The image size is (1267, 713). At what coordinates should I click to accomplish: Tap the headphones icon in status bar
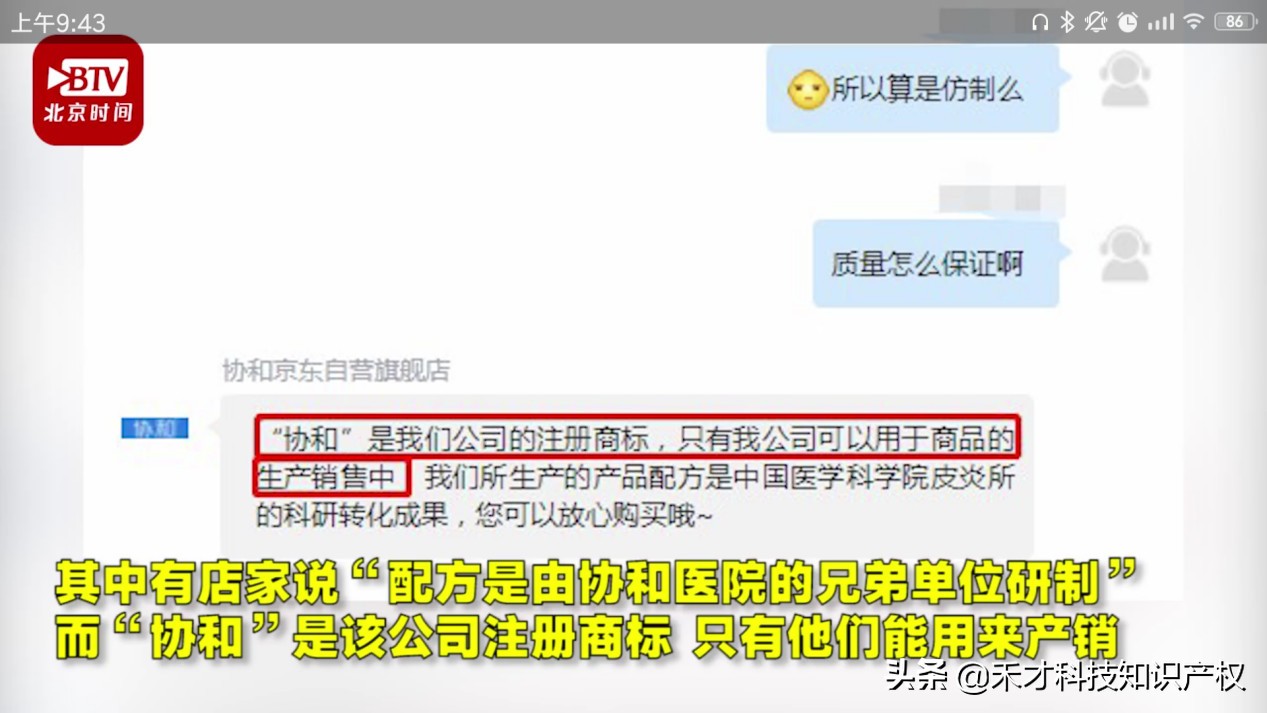1040,21
